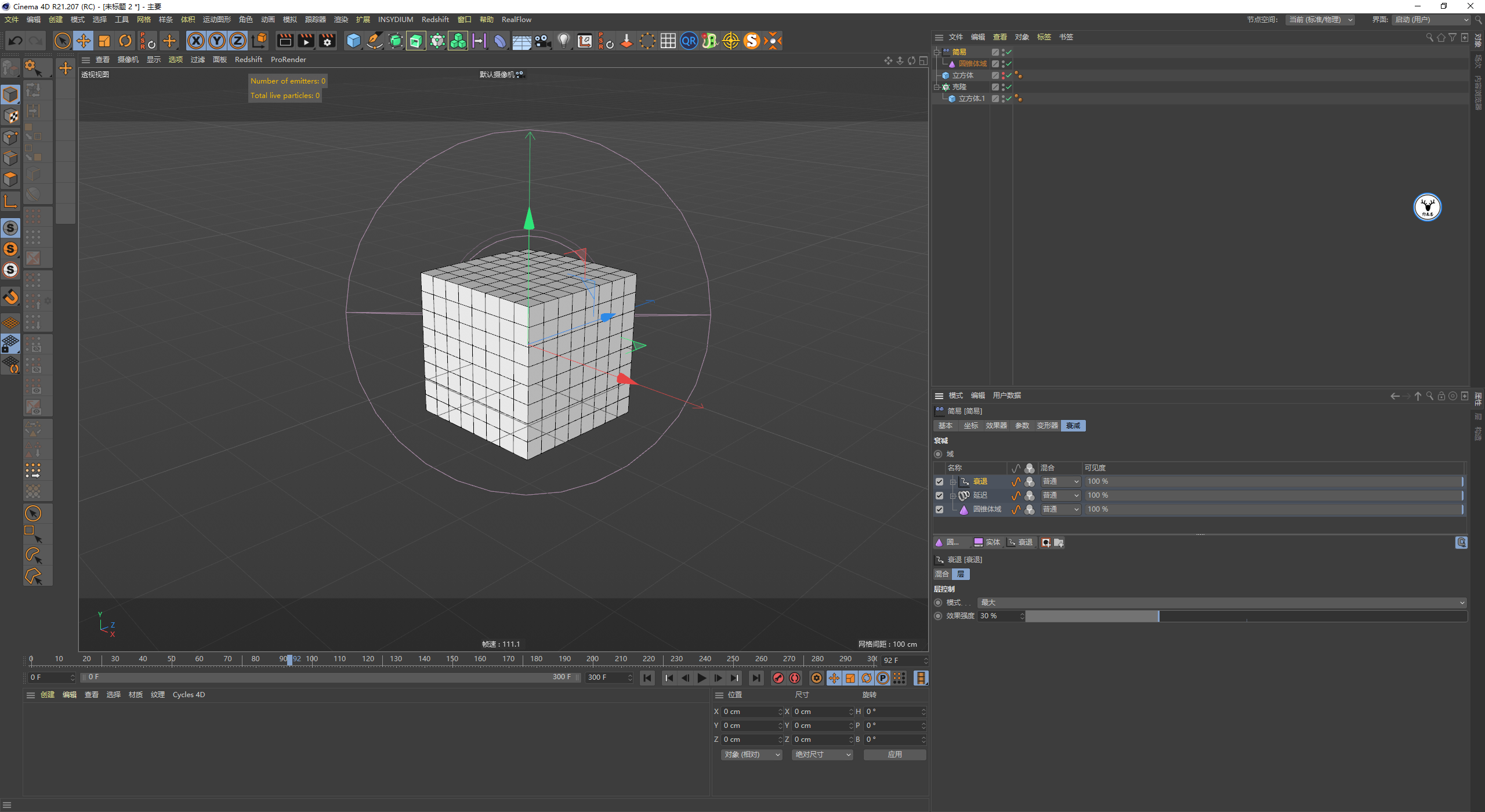Select the Rotate tool icon

(125, 41)
